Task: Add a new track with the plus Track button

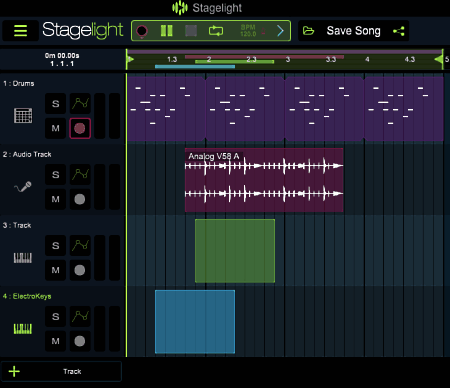Action: [61, 371]
